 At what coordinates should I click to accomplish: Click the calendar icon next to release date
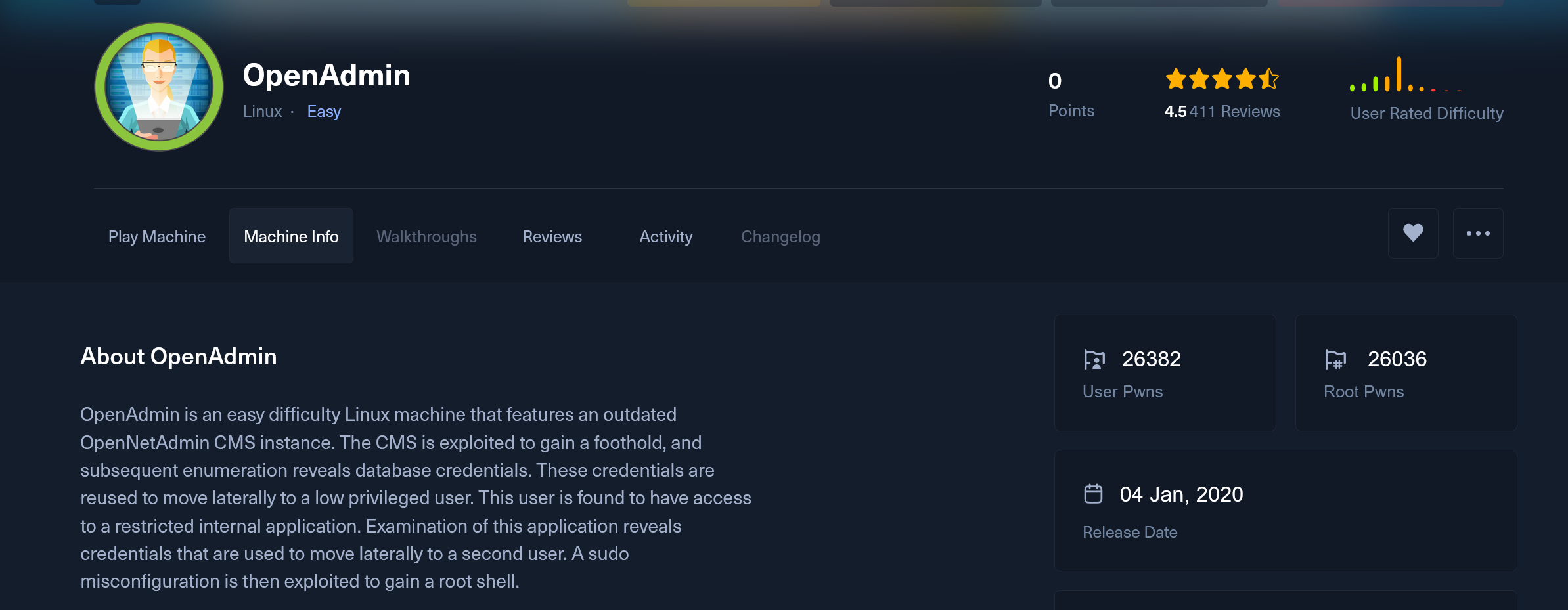click(1093, 494)
